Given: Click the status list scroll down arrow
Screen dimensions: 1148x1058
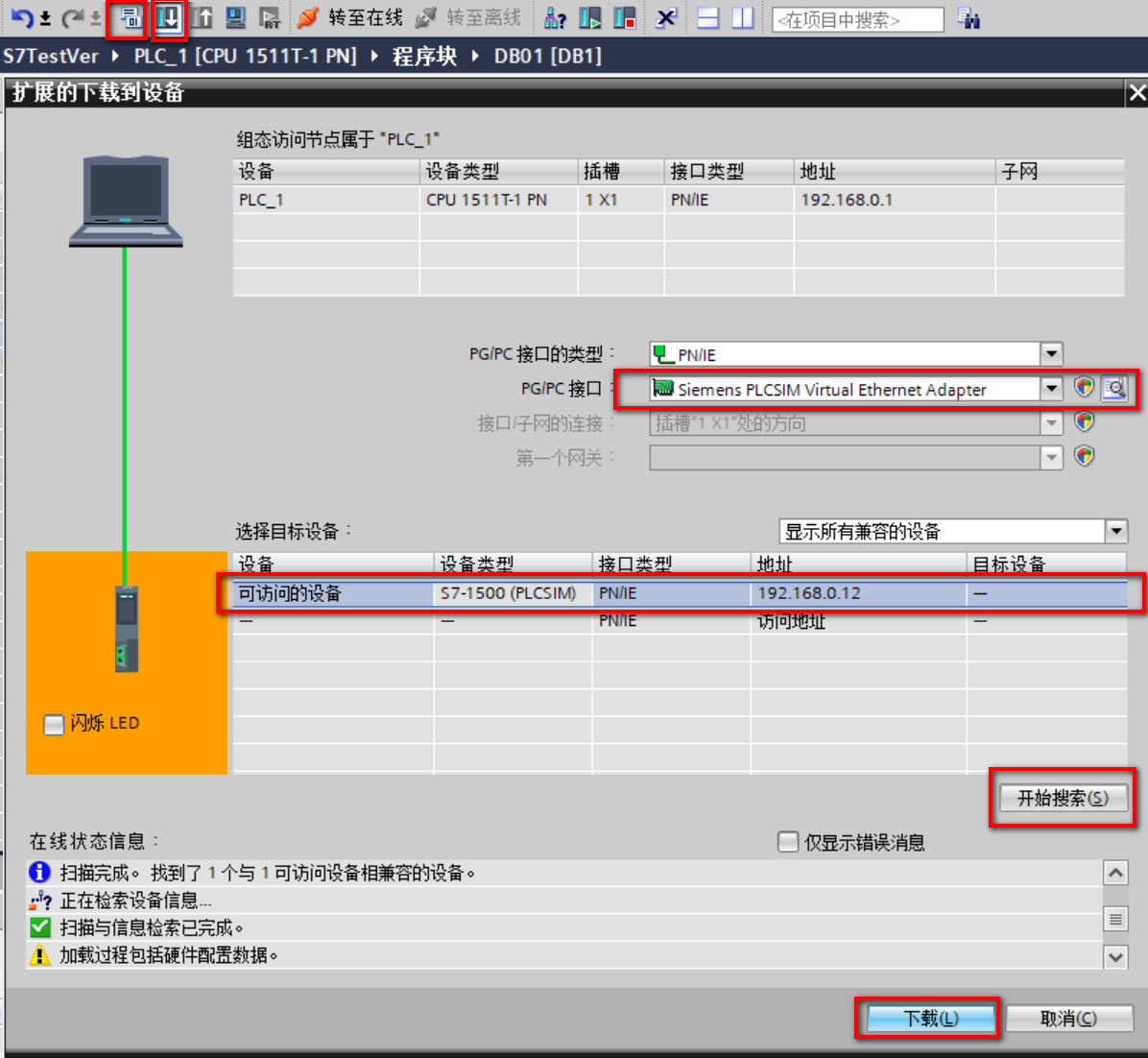Looking at the screenshot, I should tap(1115, 956).
